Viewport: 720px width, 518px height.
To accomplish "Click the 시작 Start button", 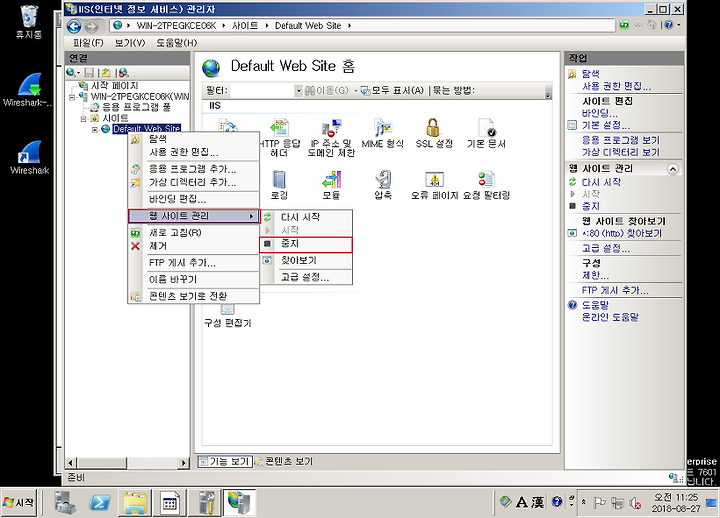I will [18, 502].
